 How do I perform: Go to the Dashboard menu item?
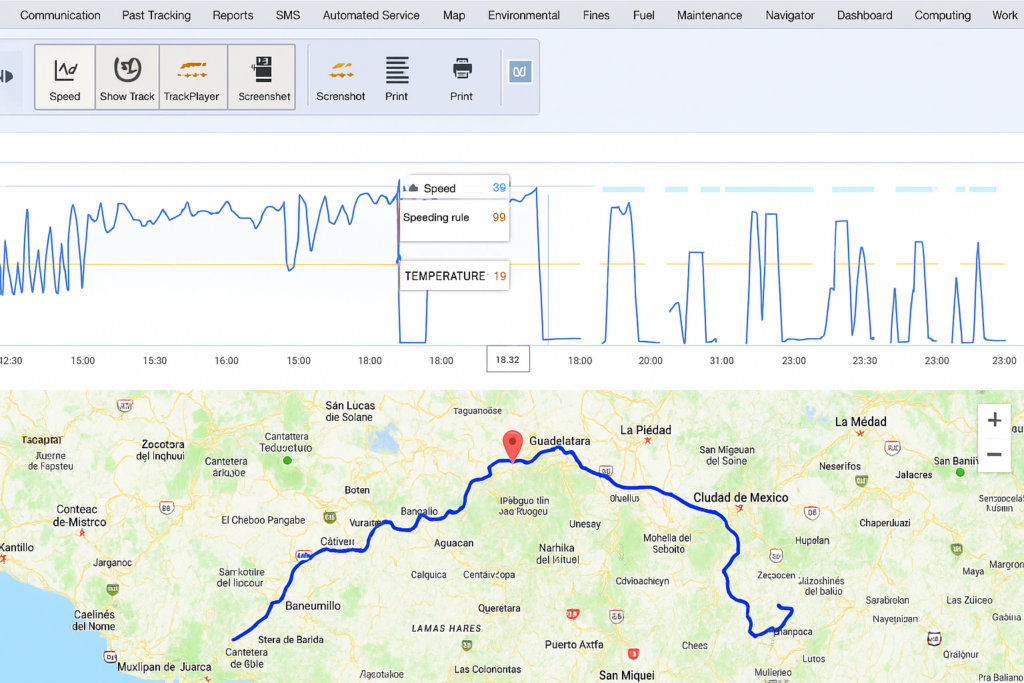tap(864, 15)
